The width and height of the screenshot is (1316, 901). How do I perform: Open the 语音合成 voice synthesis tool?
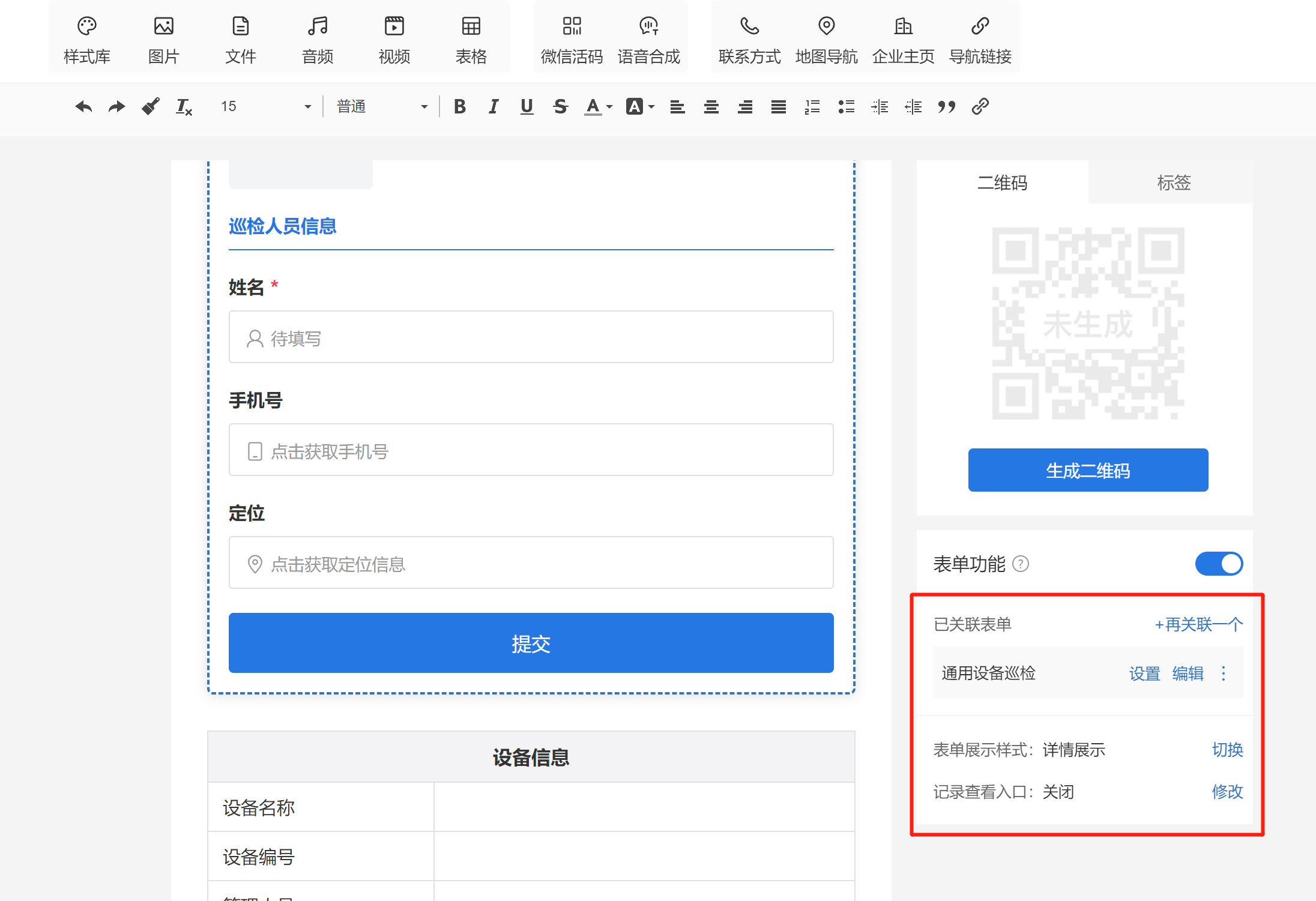(648, 38)
